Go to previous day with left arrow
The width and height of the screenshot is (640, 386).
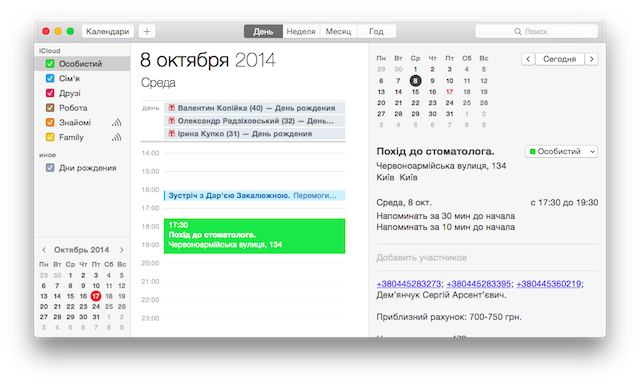coord(528,59)
